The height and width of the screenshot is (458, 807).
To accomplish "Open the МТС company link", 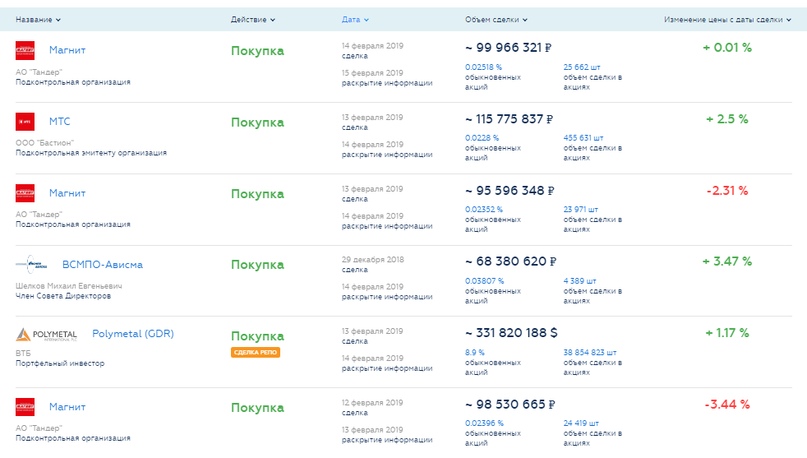I will 59,122.
